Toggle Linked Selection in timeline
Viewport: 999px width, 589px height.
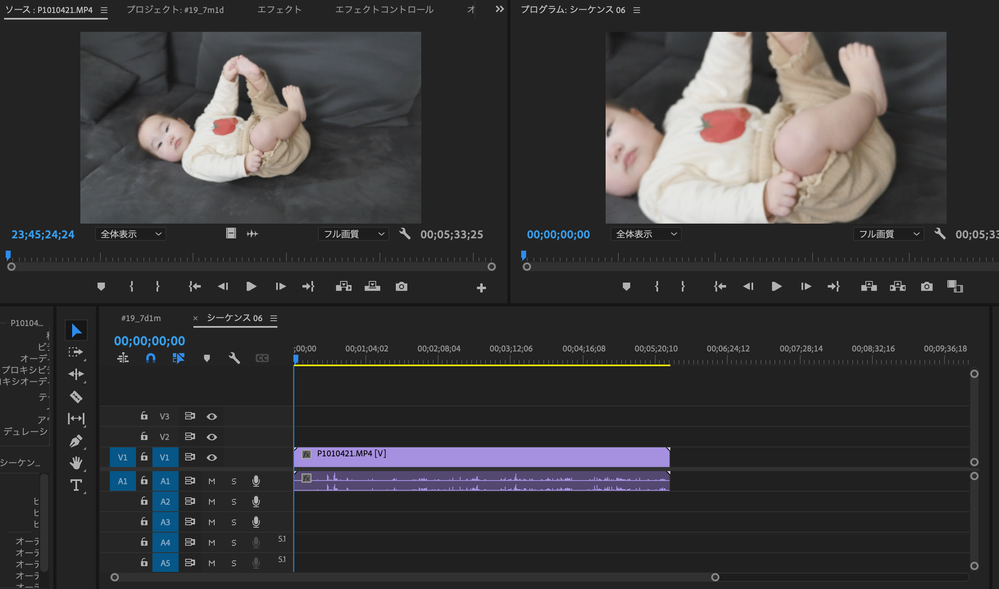pos(178,358)
